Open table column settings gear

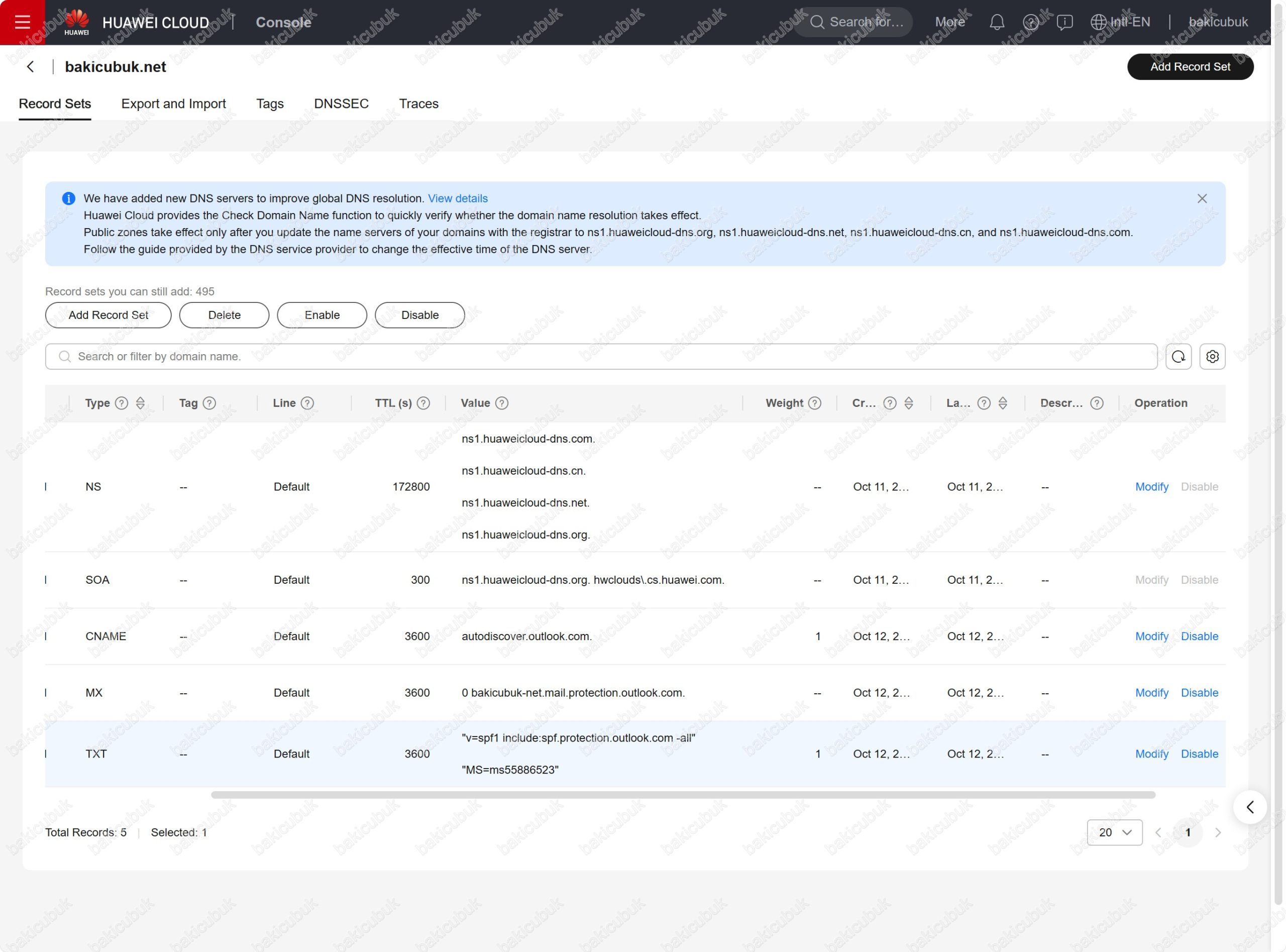coord(1212,357)
